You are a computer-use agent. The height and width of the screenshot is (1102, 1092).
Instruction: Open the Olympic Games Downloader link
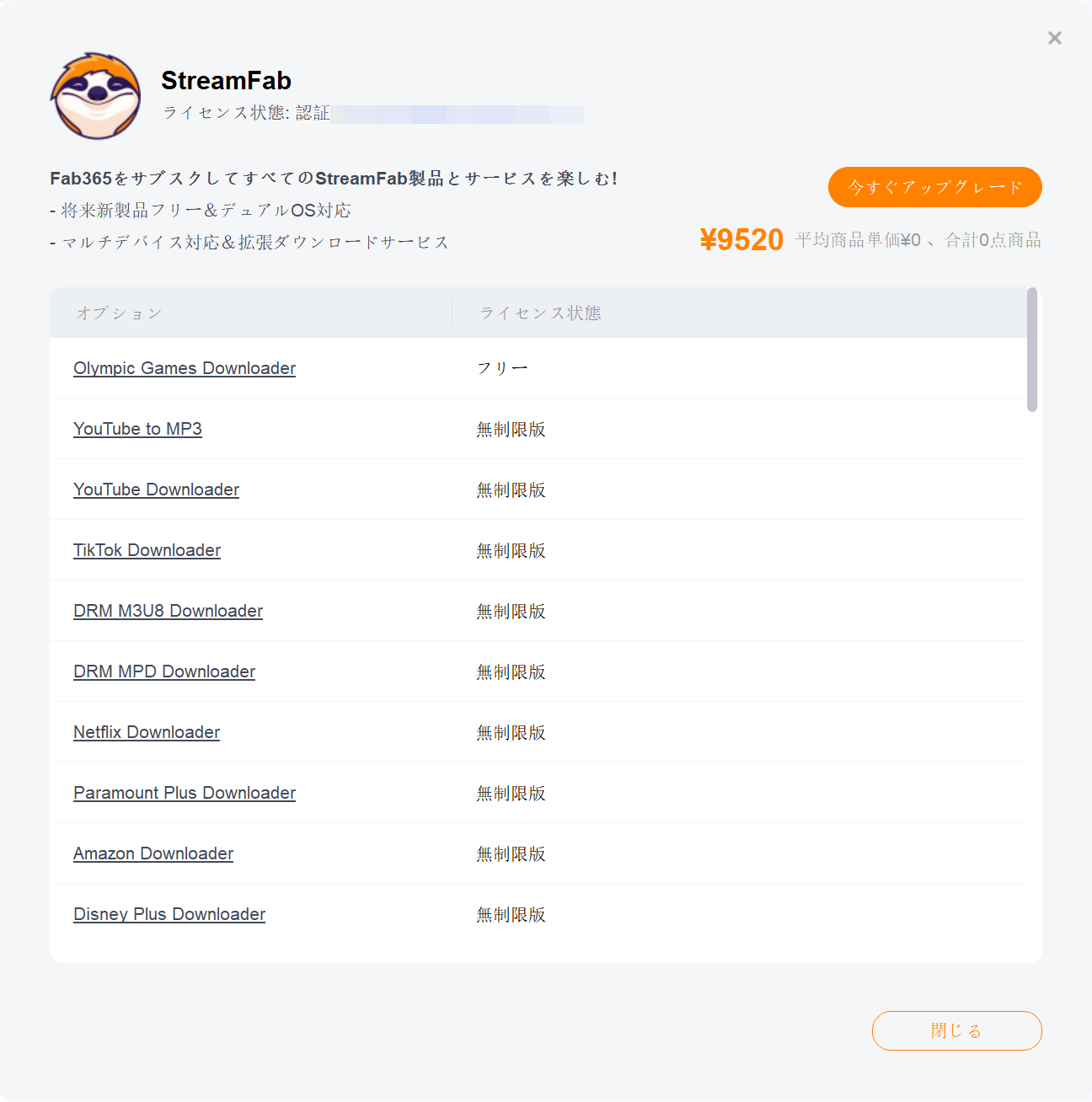[x=185, y=368]
